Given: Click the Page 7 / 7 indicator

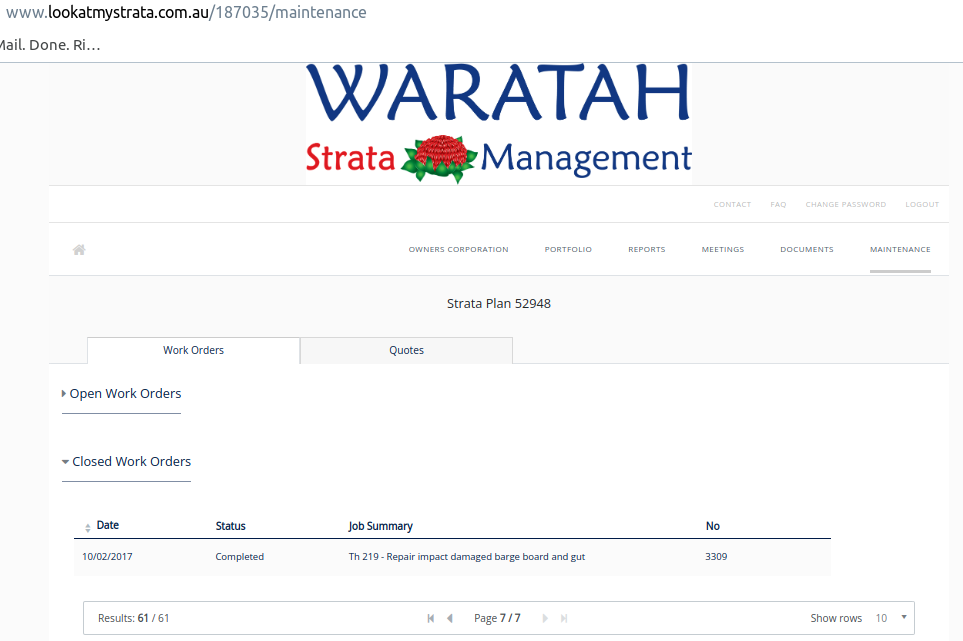Looking at the screenshot, I should pyautogui.click(x=497, y=618).
